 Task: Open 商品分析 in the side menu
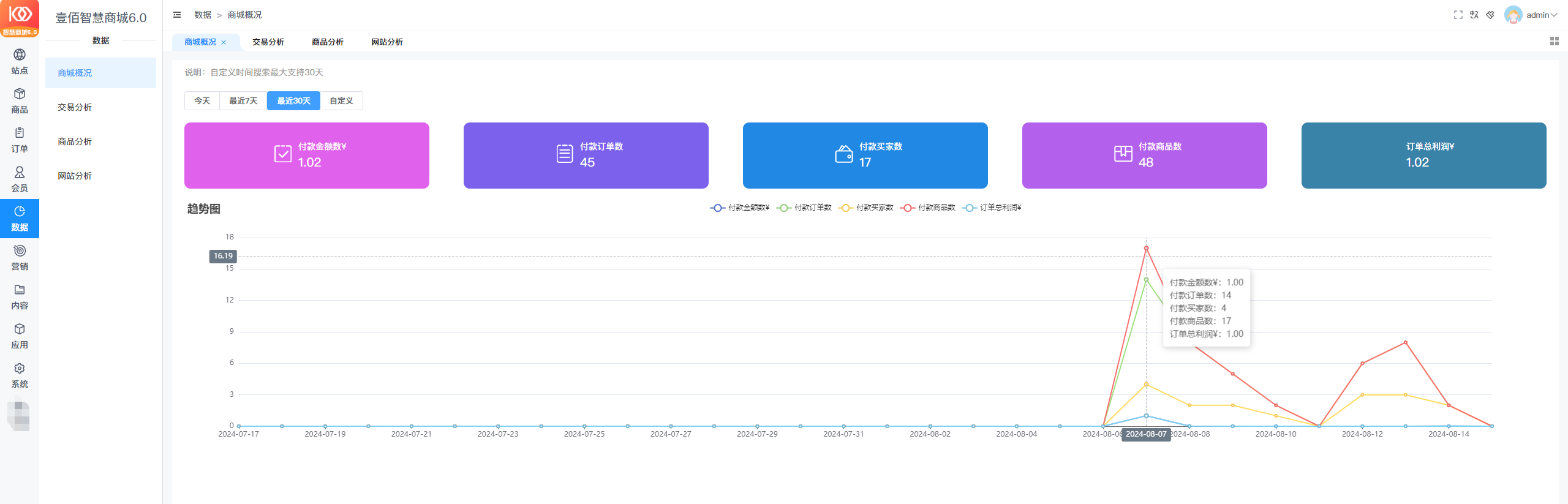tap(100, 141)
